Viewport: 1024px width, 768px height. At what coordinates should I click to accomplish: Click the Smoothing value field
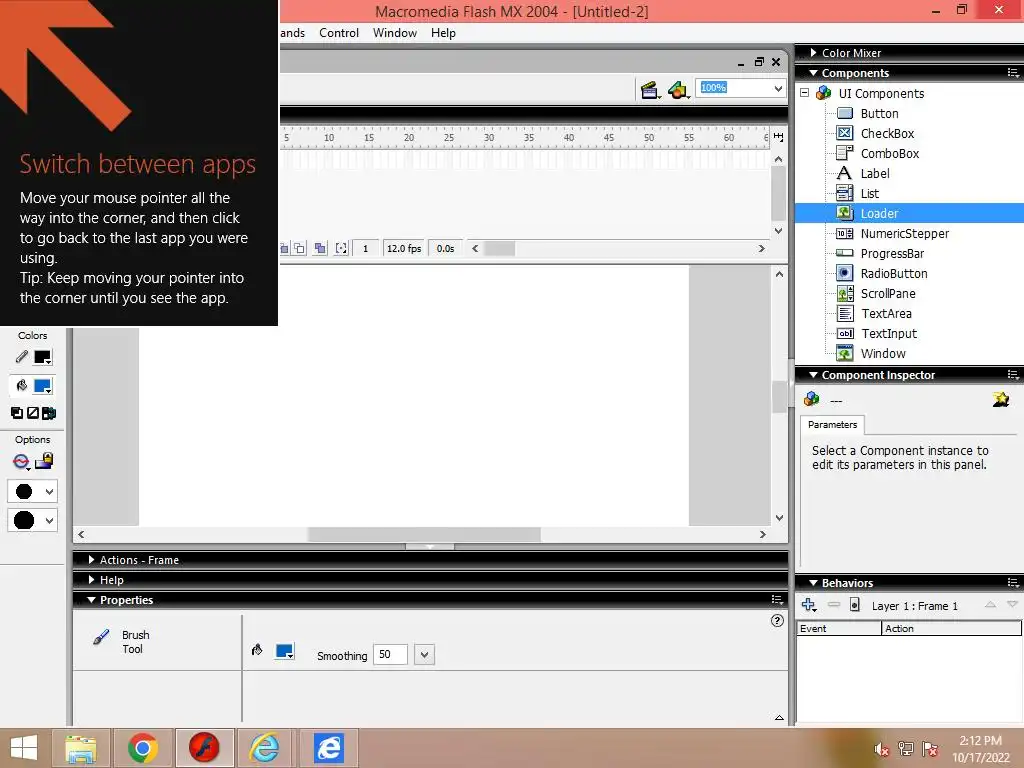(390, 654)
